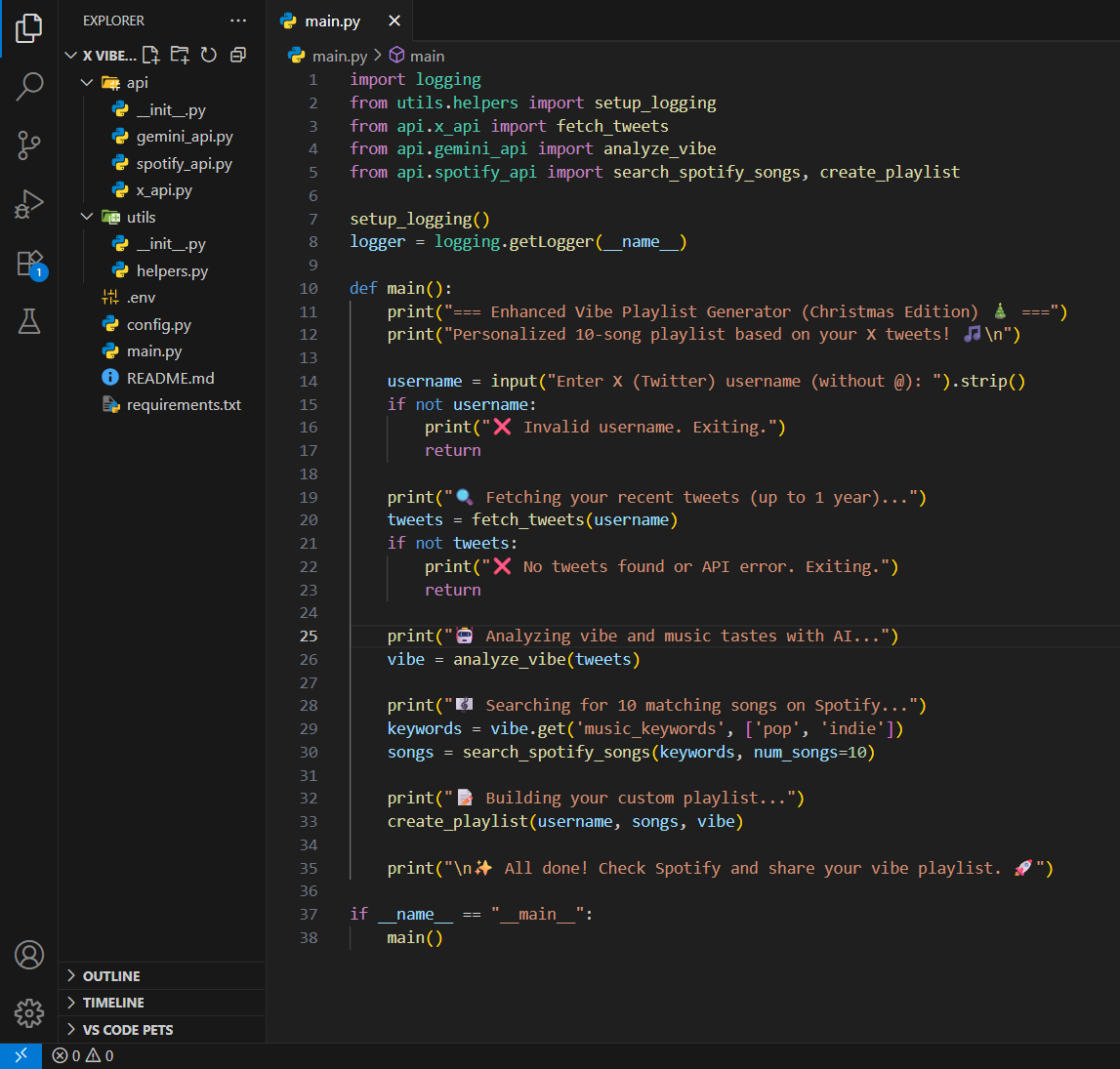
Task: Open gemini_api.py from the file tree
Action: pyautogui.click(x=184, y=137)
